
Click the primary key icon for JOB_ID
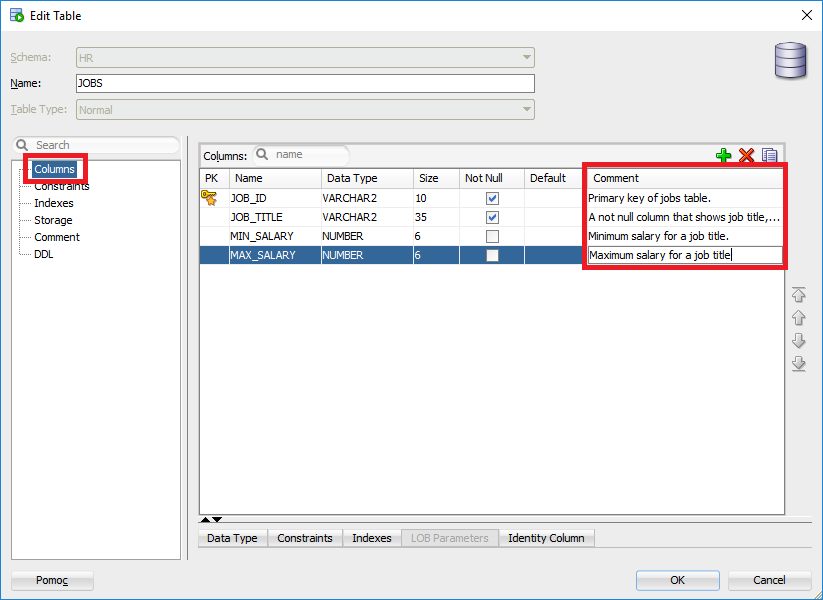(x=209, y=198)
